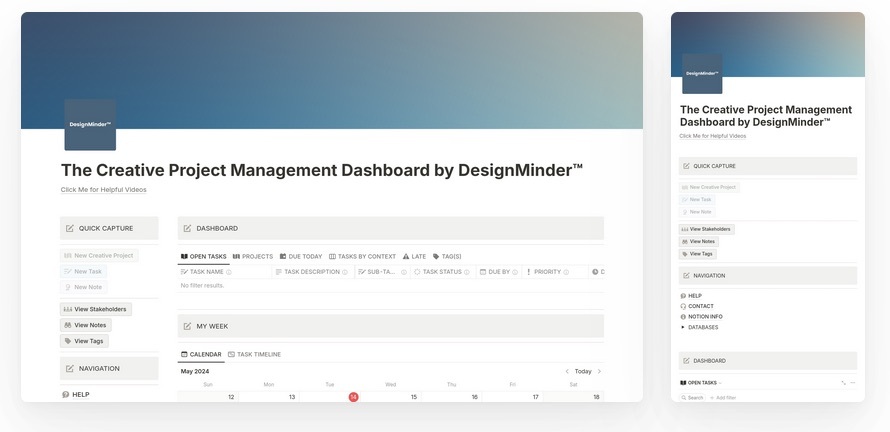Open View Stakeholders in desktop view
890x432 pixels.
tap(95, 309)
